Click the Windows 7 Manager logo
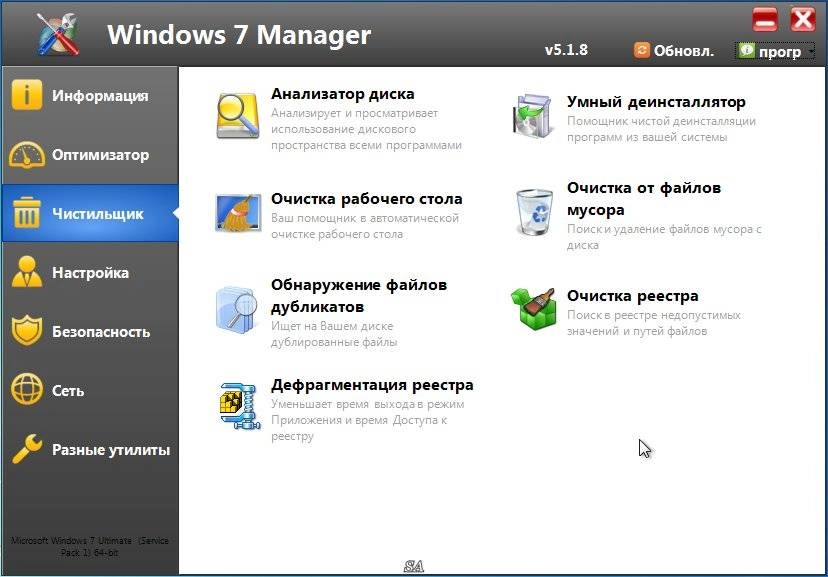This screenshot has height=577, width=828. coord(59,34)
